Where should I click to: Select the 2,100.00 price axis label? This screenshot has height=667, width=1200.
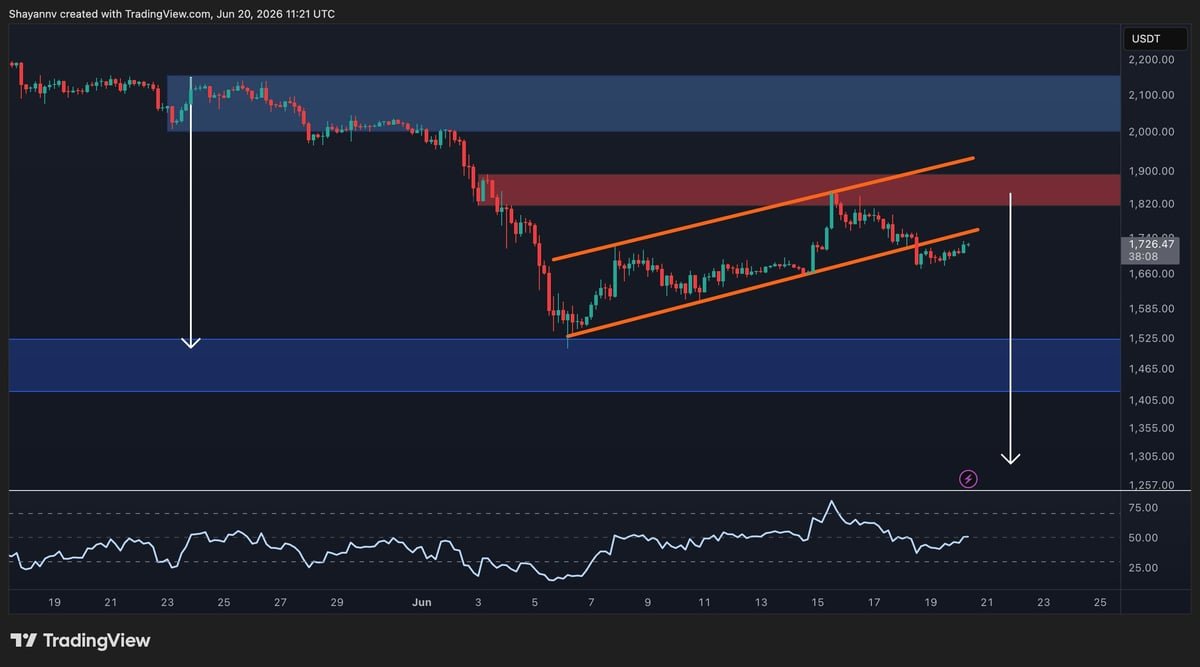pos(1150,95)
